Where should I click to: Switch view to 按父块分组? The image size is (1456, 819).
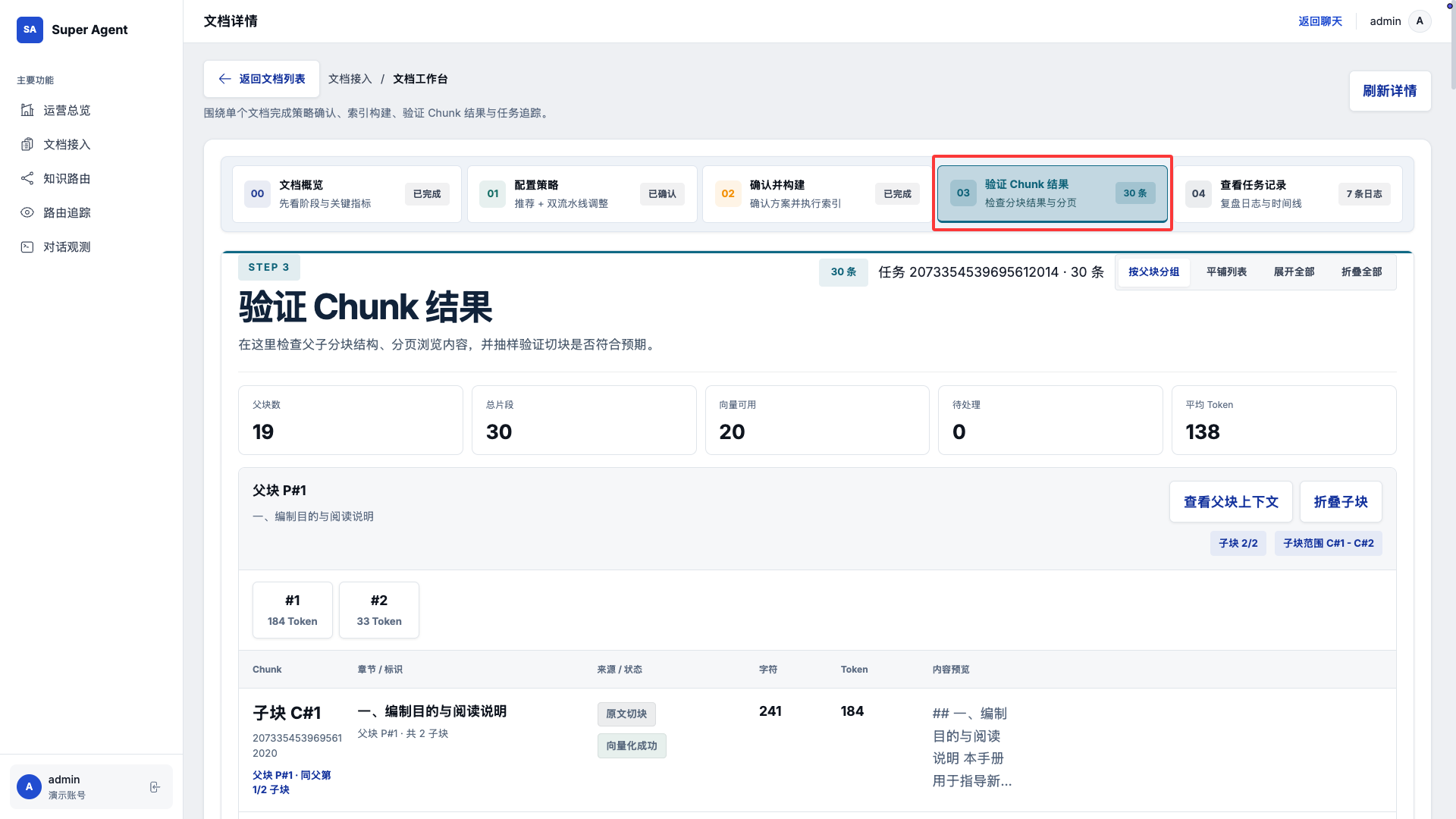tap(1153, 271)
